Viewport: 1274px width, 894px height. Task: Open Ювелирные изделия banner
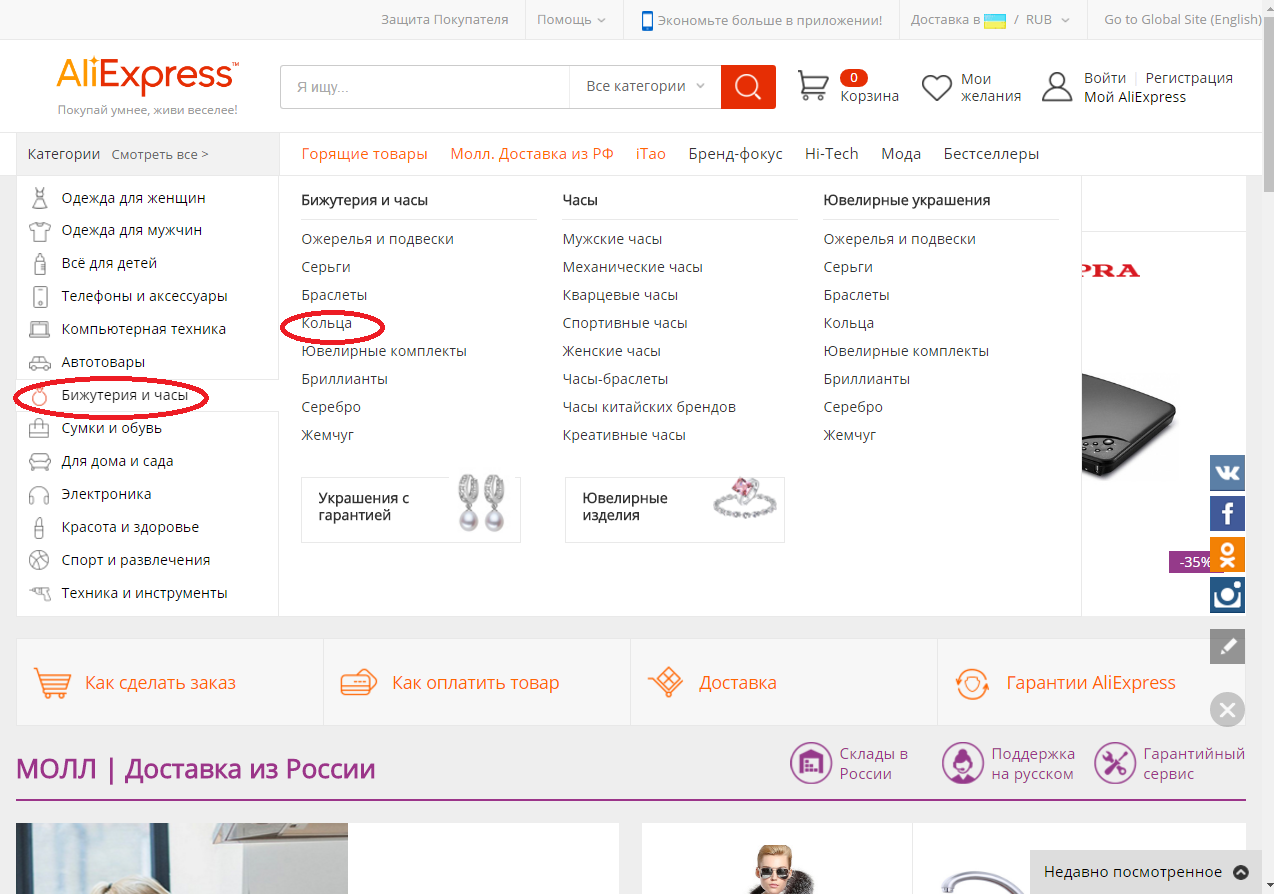tap(675, 509)
